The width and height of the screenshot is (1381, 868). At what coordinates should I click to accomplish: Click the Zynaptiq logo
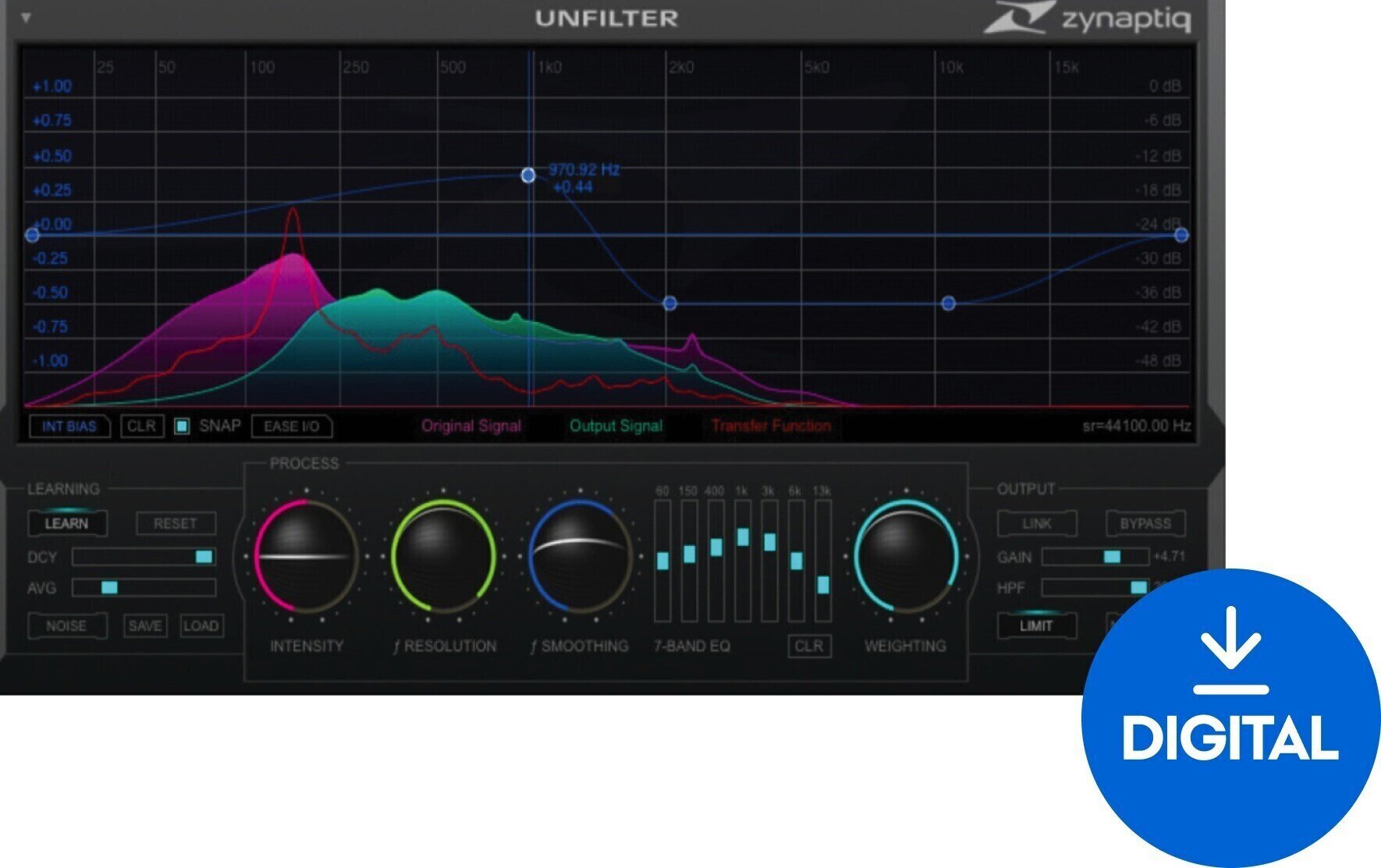(1088, 19)
